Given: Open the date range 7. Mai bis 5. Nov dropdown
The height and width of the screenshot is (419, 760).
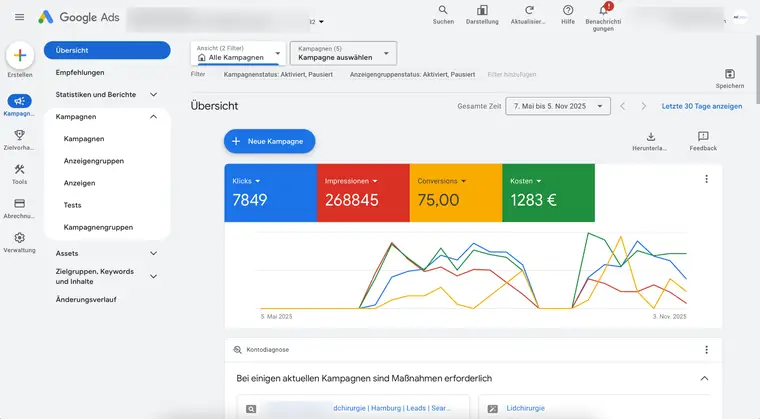Looking at the screenshot, I should [558, 106].
